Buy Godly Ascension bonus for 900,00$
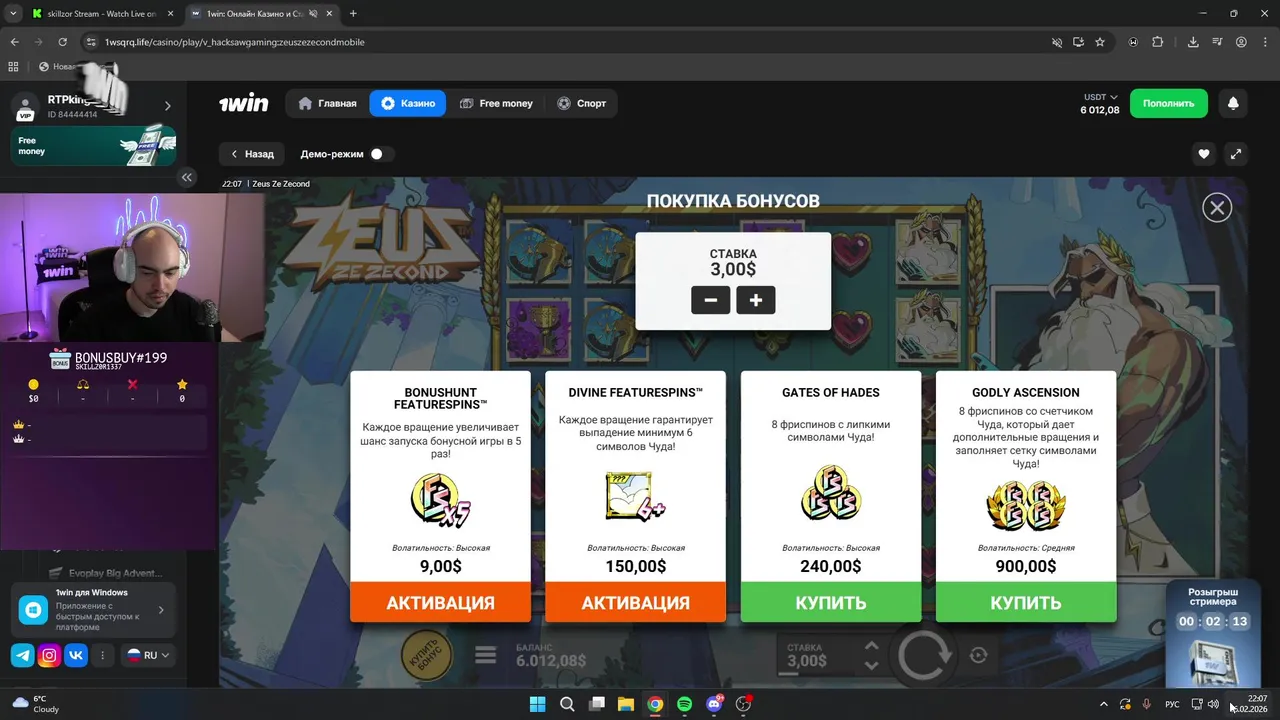Screen dimensions: 1280x720 point(1026,603)
